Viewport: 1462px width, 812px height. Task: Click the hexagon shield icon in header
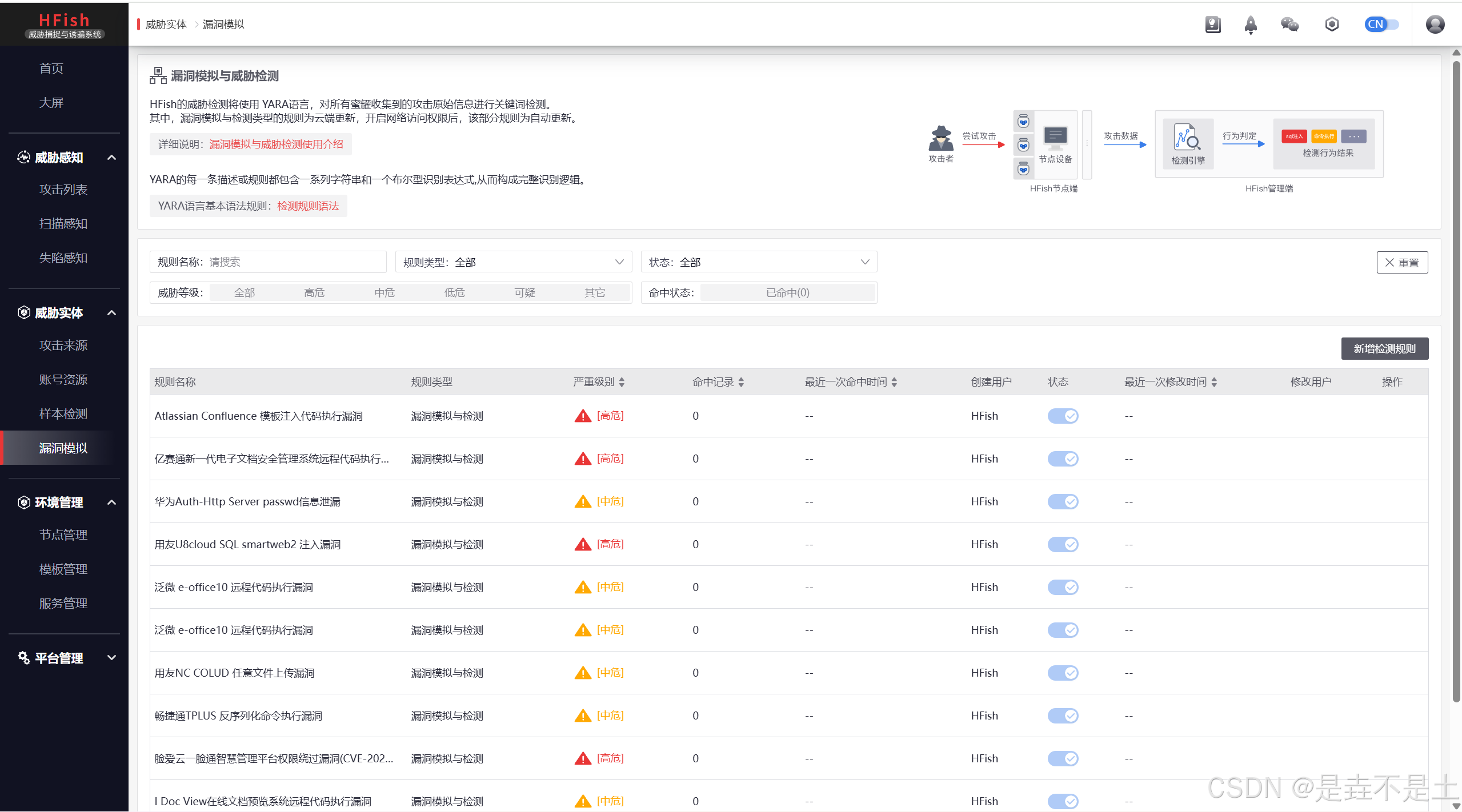click(x=1332, y=25)
